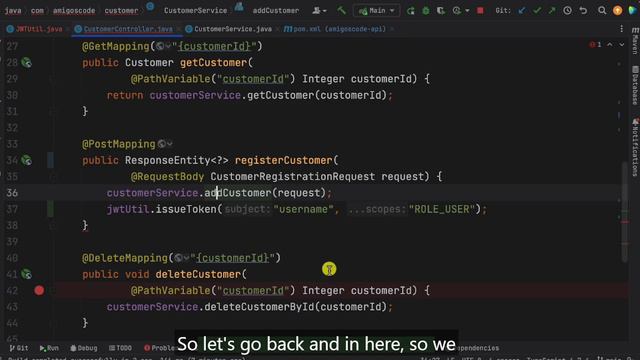Open Search Everywhere magnifier
This screenshot has height=360, width=640.
tap(602, 11)
